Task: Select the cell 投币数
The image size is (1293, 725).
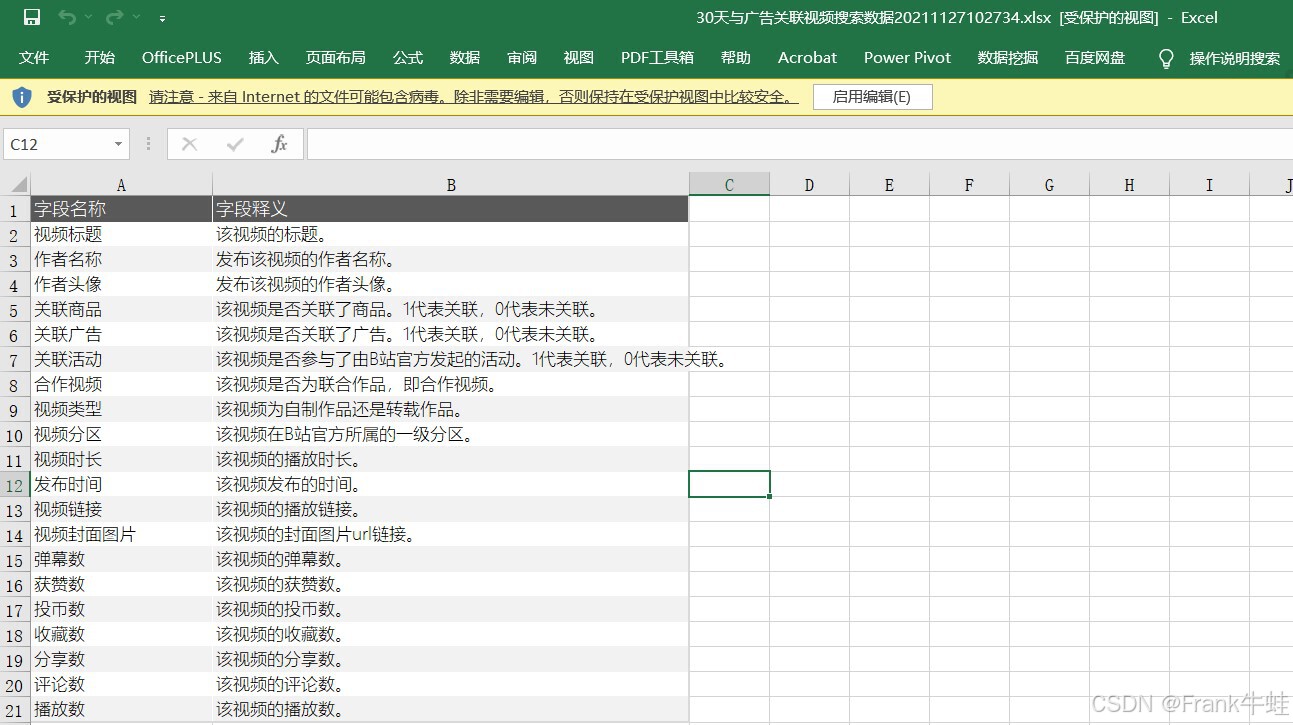Action: point(121,609)
